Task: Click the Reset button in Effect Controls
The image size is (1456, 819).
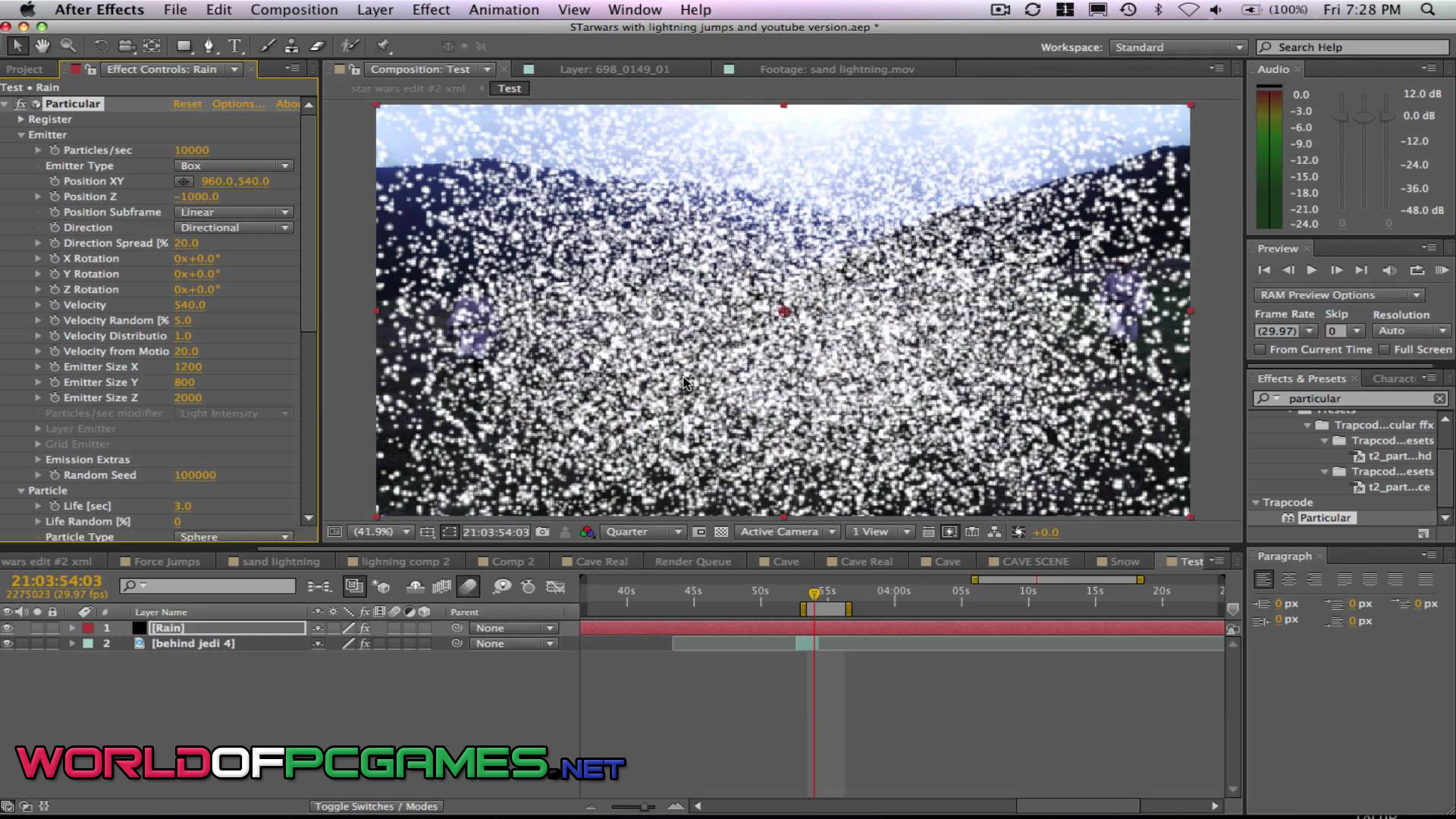Action: 186,104
